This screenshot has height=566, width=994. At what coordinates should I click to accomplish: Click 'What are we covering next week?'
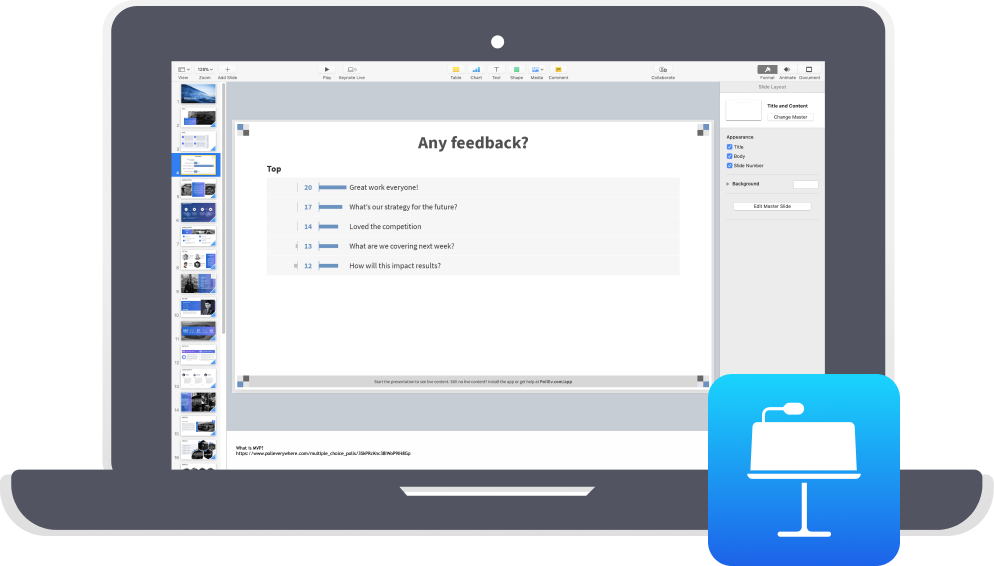(401, 247)
